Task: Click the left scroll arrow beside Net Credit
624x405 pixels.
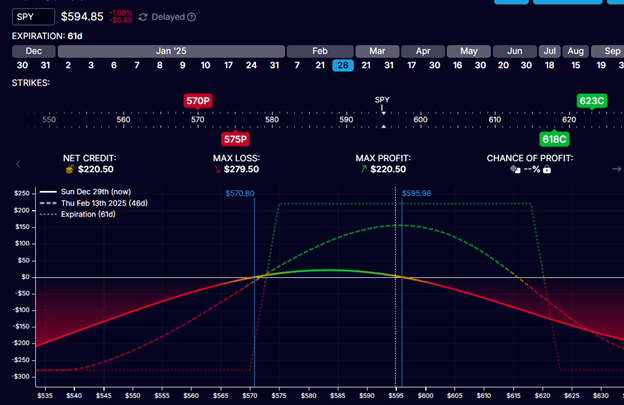Action: coord(17,164)
